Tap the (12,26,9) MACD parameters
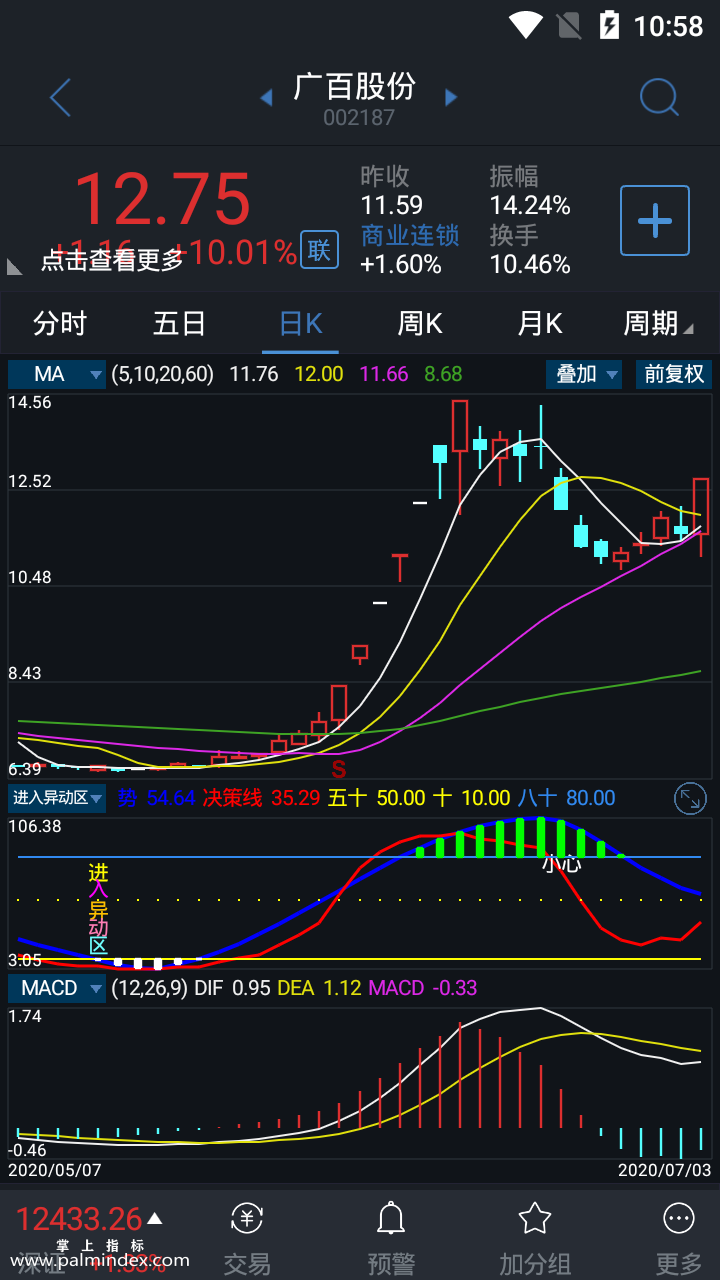This screenshot has width=720, height=1280. click(x=149, y=988)
